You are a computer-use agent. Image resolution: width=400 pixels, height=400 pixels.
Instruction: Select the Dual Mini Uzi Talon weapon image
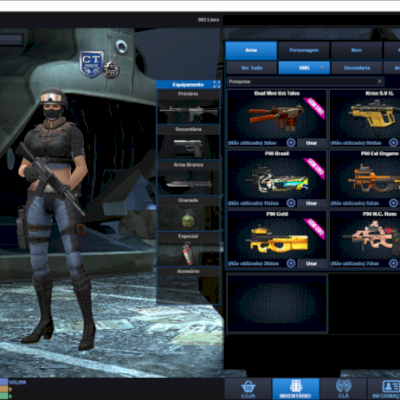coord(276,117)
